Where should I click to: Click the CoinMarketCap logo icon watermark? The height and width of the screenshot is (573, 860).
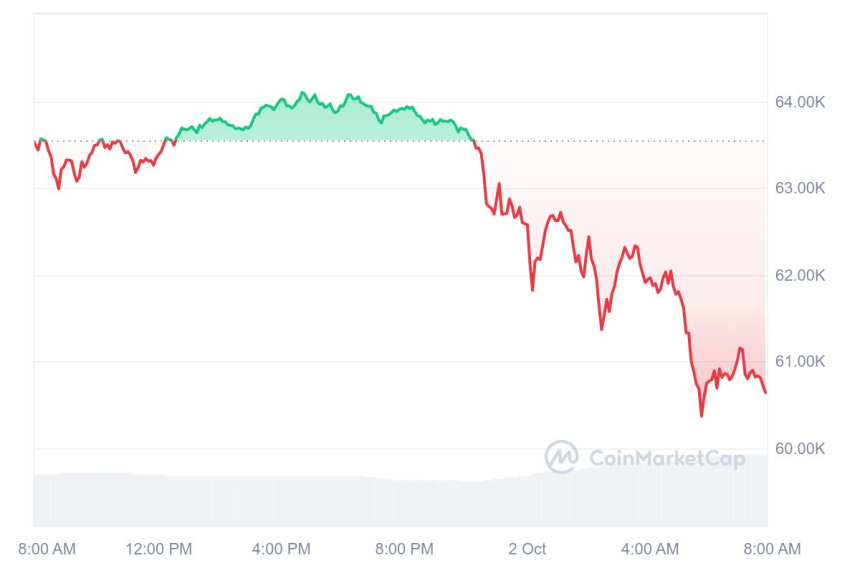(x=561, y=457)
